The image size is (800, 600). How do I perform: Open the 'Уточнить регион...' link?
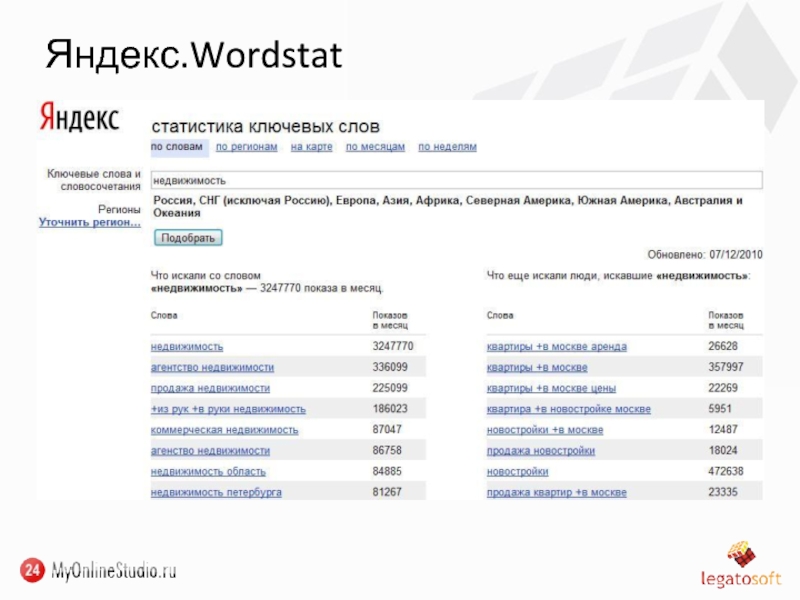(x=90, y=222)
